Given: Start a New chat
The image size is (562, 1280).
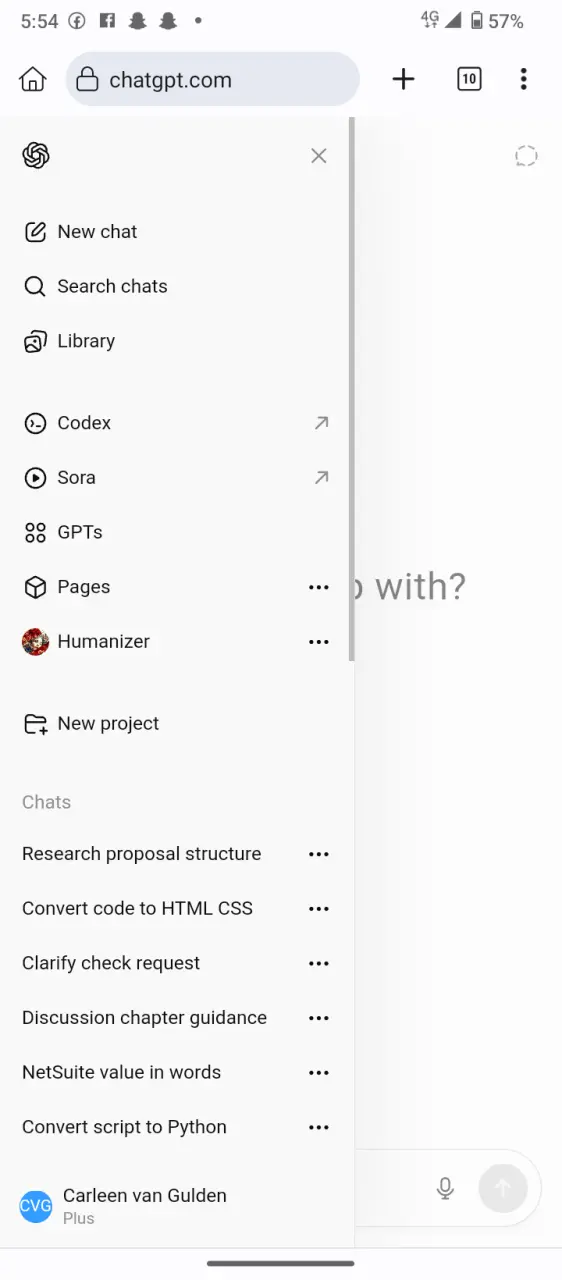Looking at the screenshot, I should (x=176, y=232).
